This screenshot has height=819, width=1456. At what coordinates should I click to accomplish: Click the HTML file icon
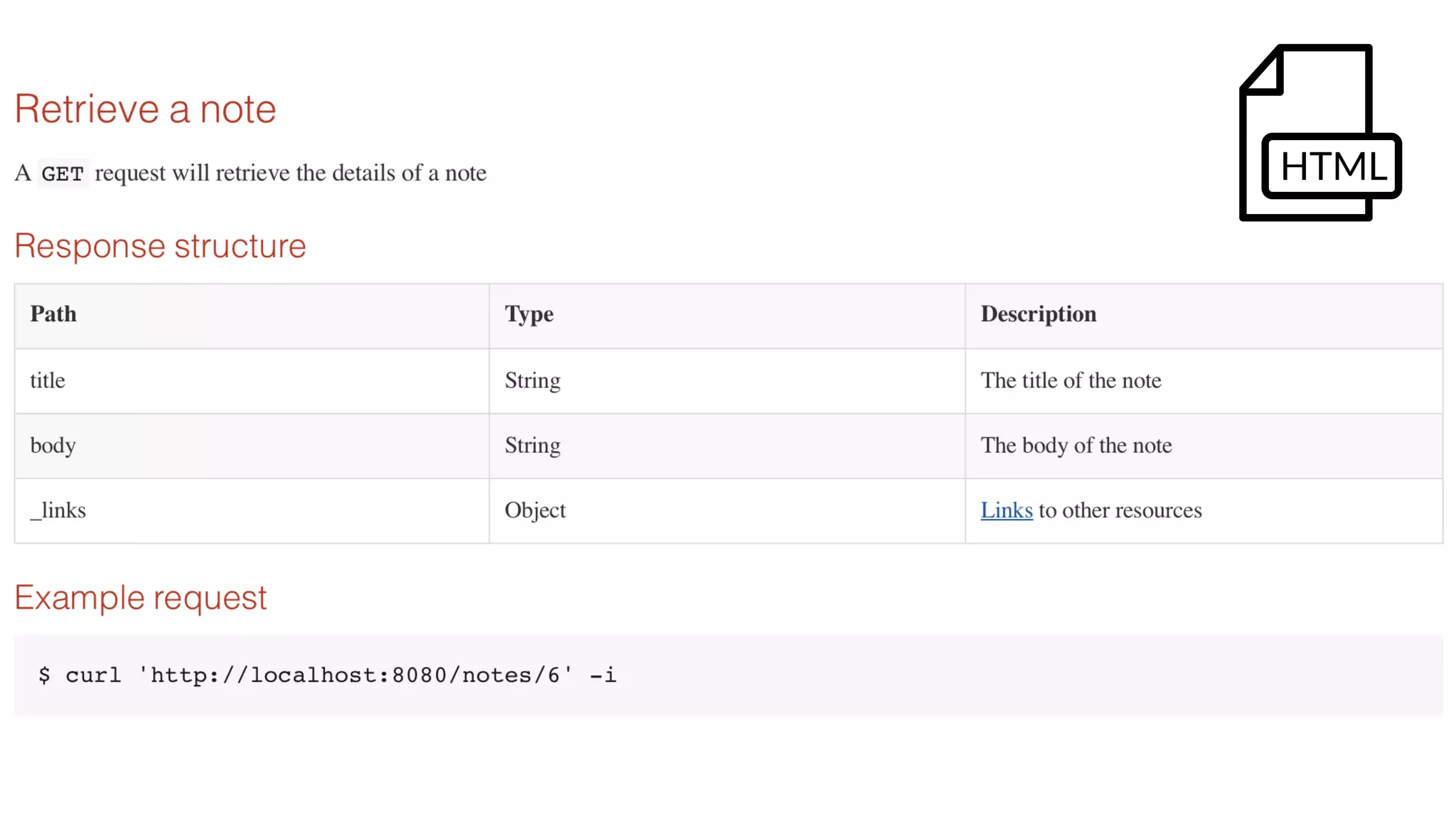coord(1319,133)
